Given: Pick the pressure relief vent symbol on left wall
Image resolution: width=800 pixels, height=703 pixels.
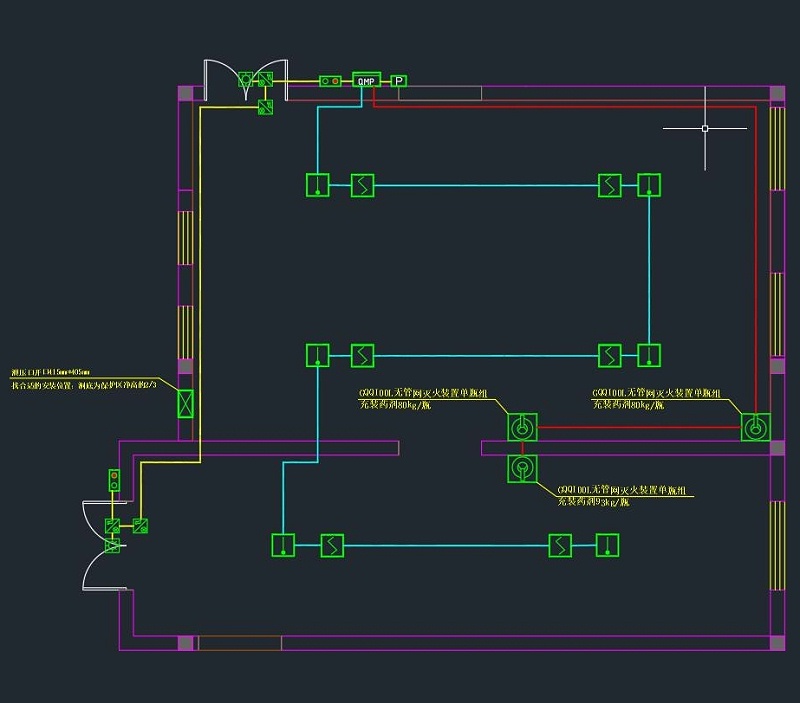Looking at the screenshot, I should click(x=185, y=403).
